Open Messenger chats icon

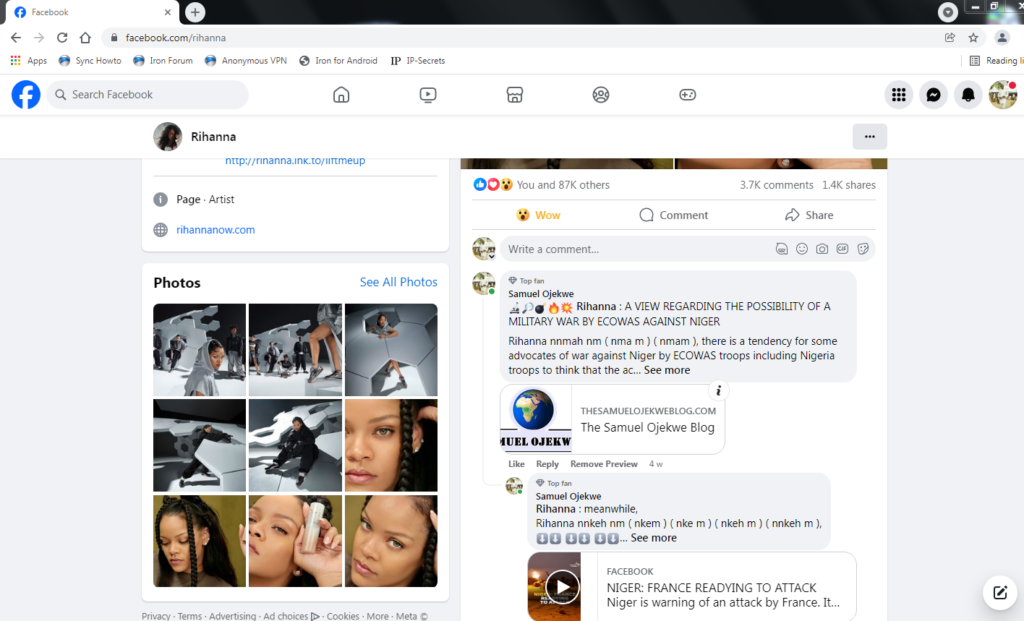[x=933, y=95]
